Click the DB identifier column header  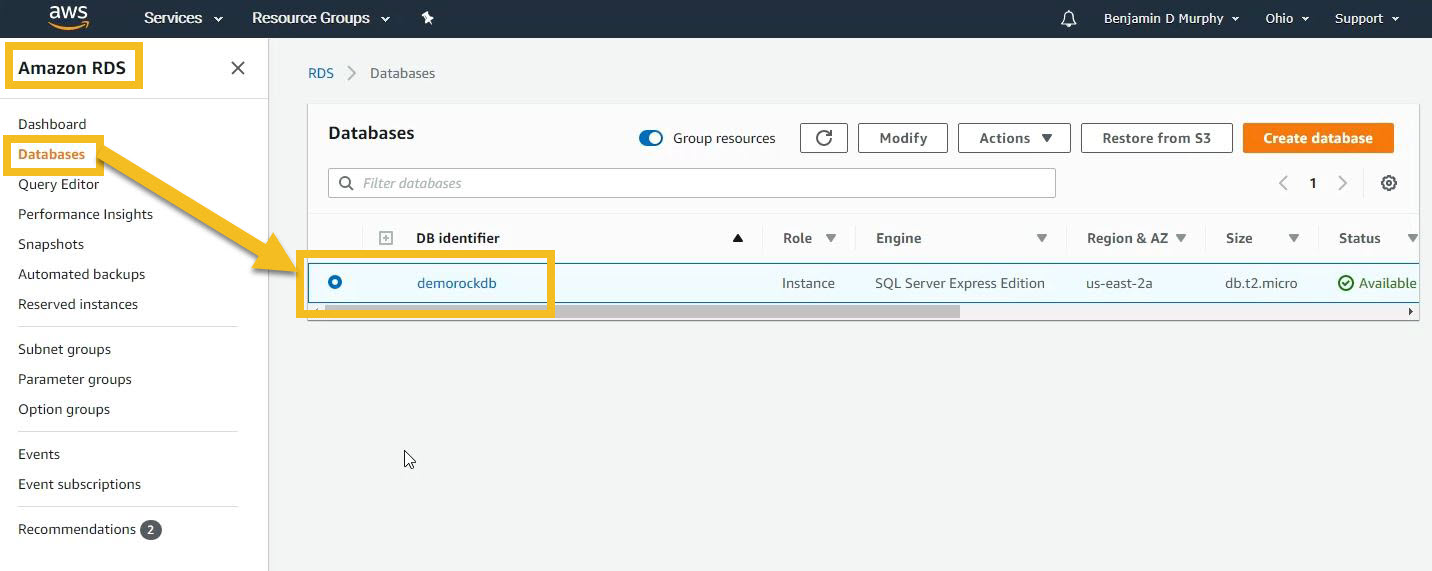pos(458,238)
